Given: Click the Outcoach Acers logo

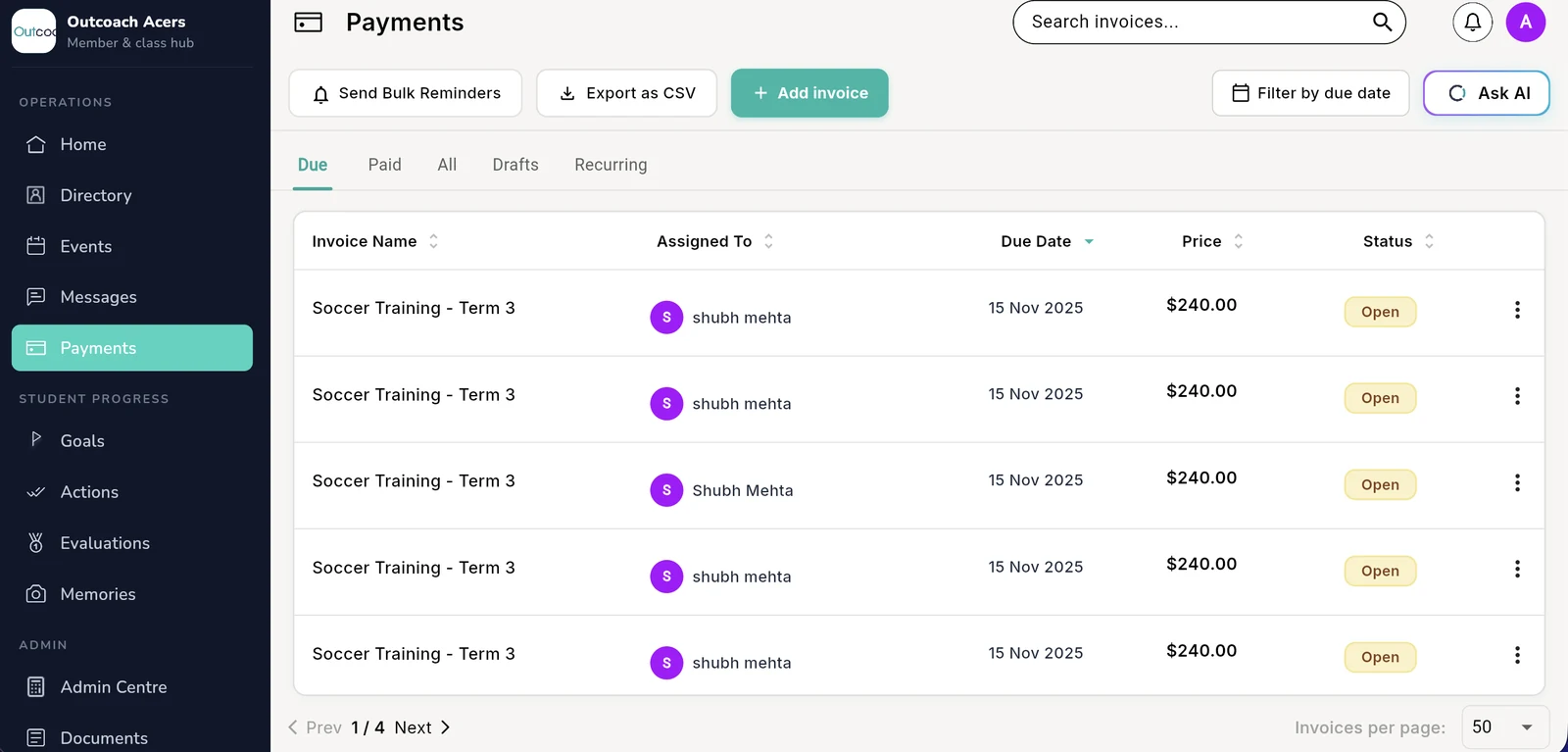Looking at the screenshot, I should point(33,31).
